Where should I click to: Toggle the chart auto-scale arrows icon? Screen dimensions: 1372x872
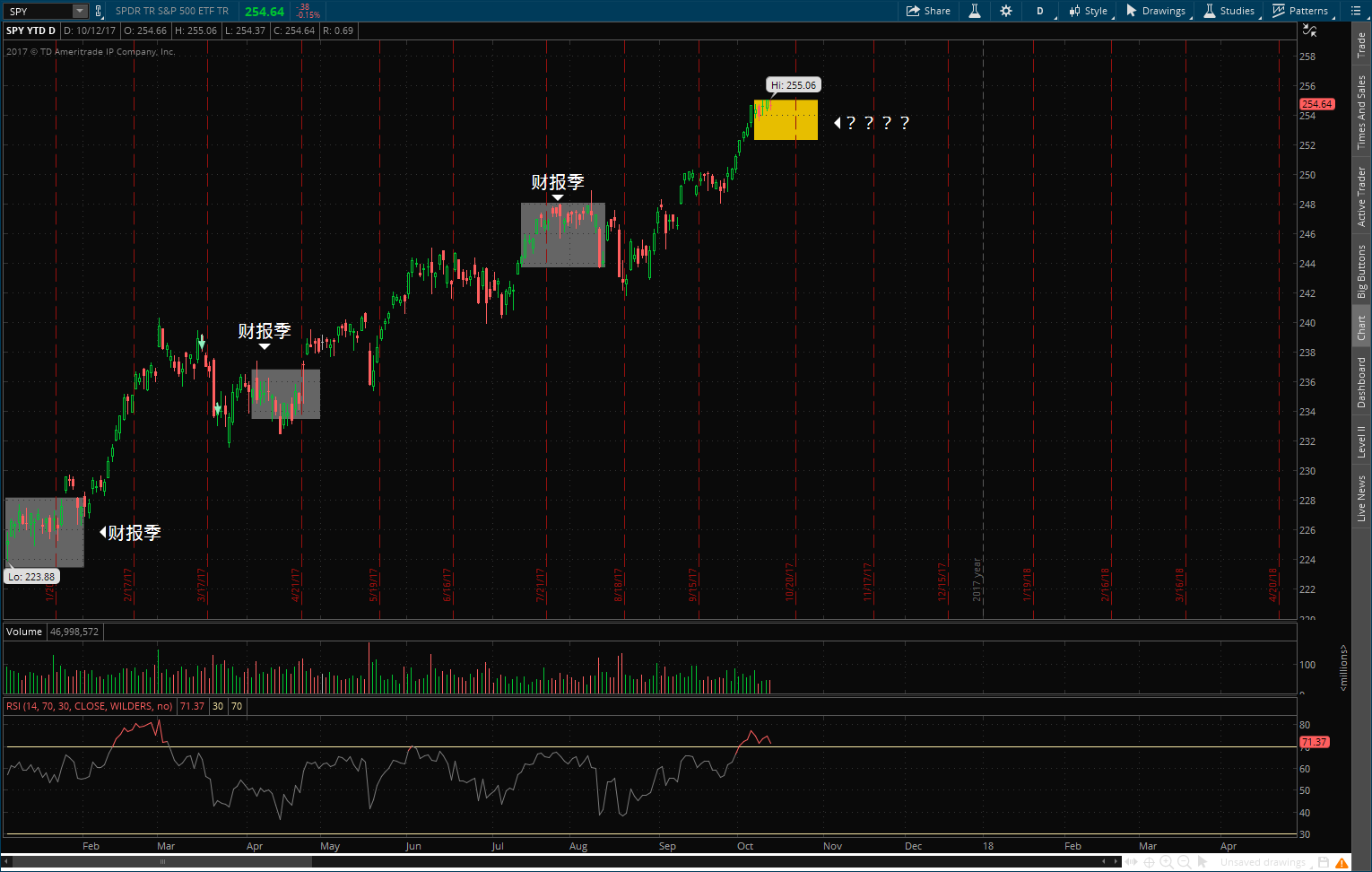click(1309, 31)
